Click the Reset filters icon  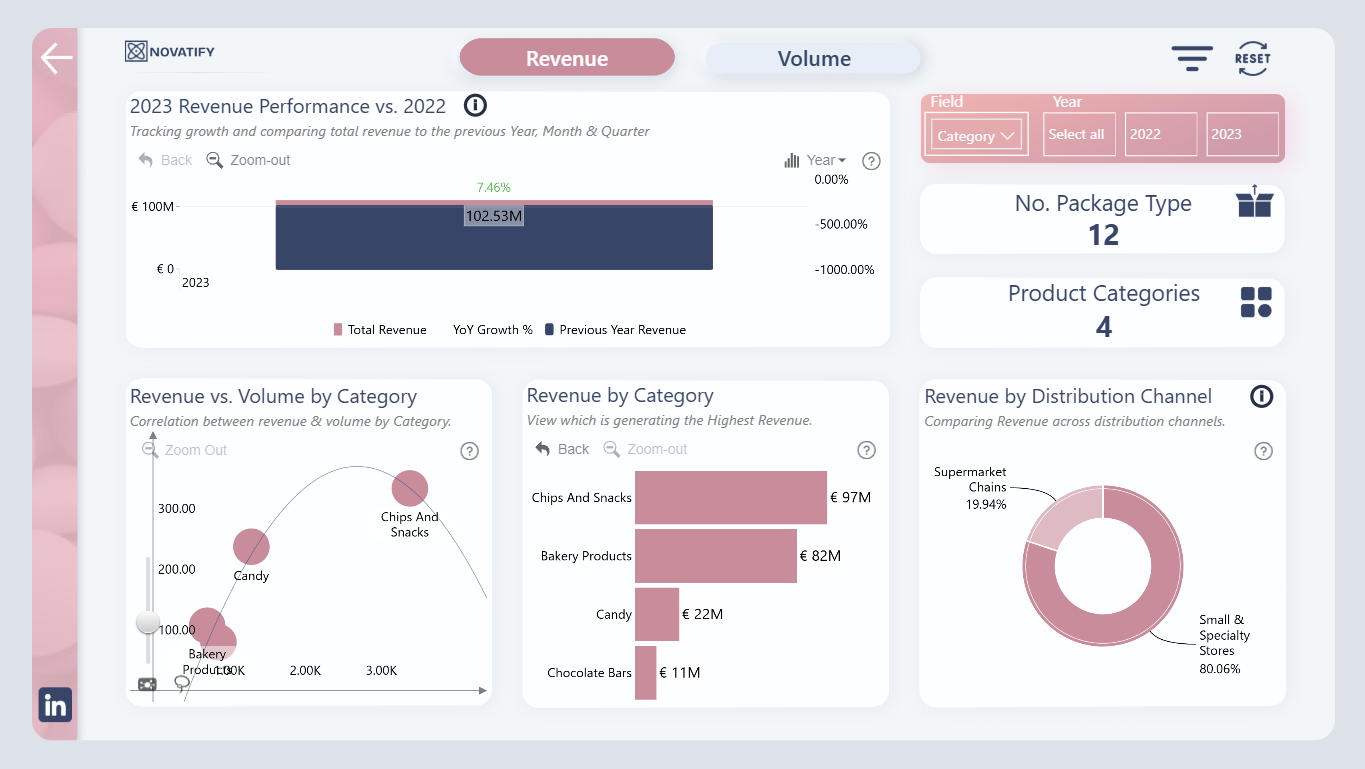(x=1252, y=58)
